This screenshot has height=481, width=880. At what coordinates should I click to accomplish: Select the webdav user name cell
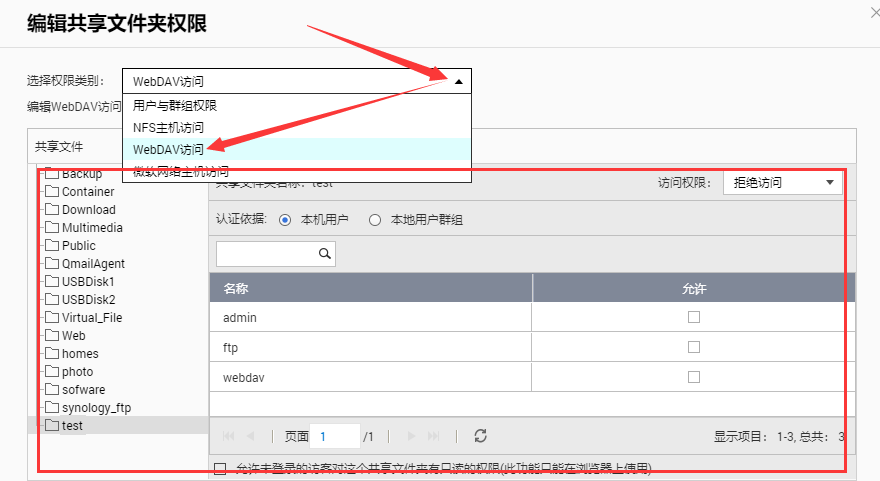click(x=244, y=378)
